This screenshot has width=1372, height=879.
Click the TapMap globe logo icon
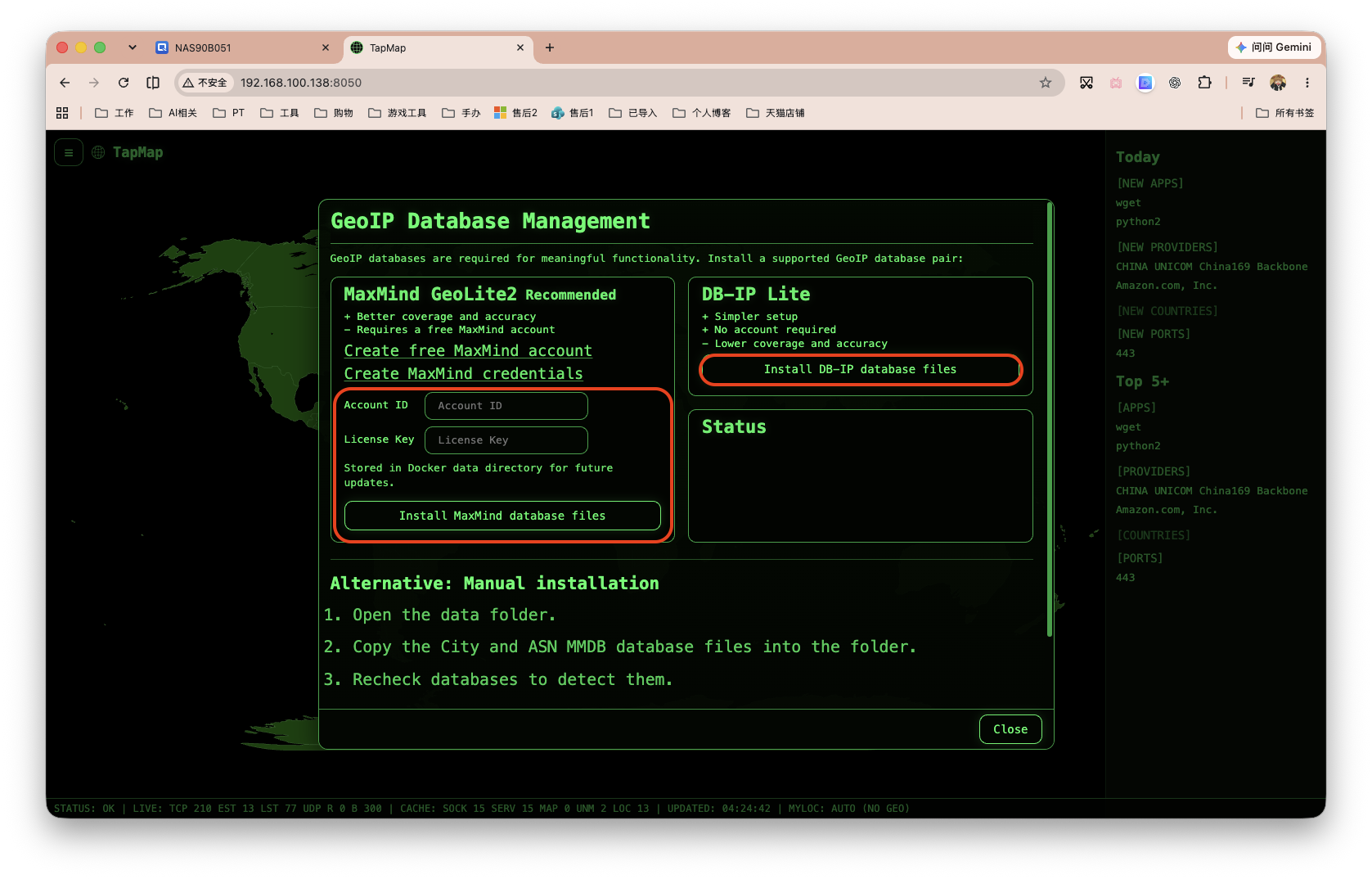[98, 152]
